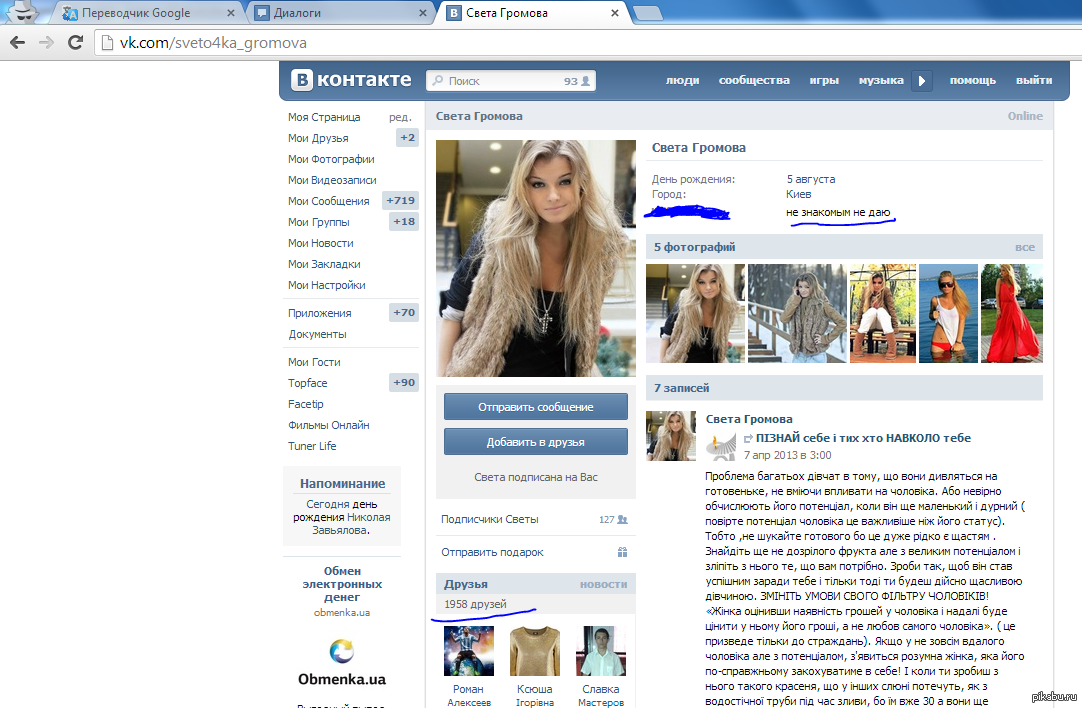Open Документы in sidebar
The height and width of the screenshot is (708, 1082).
click(x=317, y=334)
